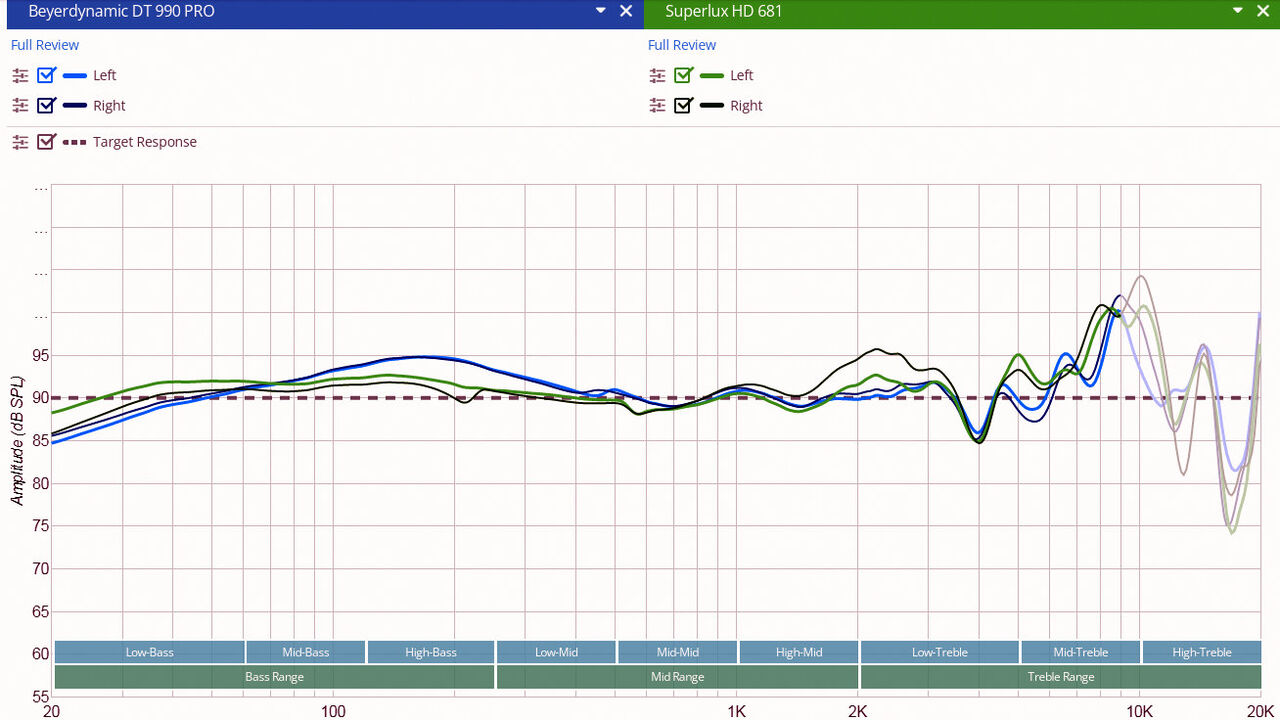Click the 100 frequency axis label
This screenshot has width=1280, height=720.
pyautogui.click(x=333, y=711)
